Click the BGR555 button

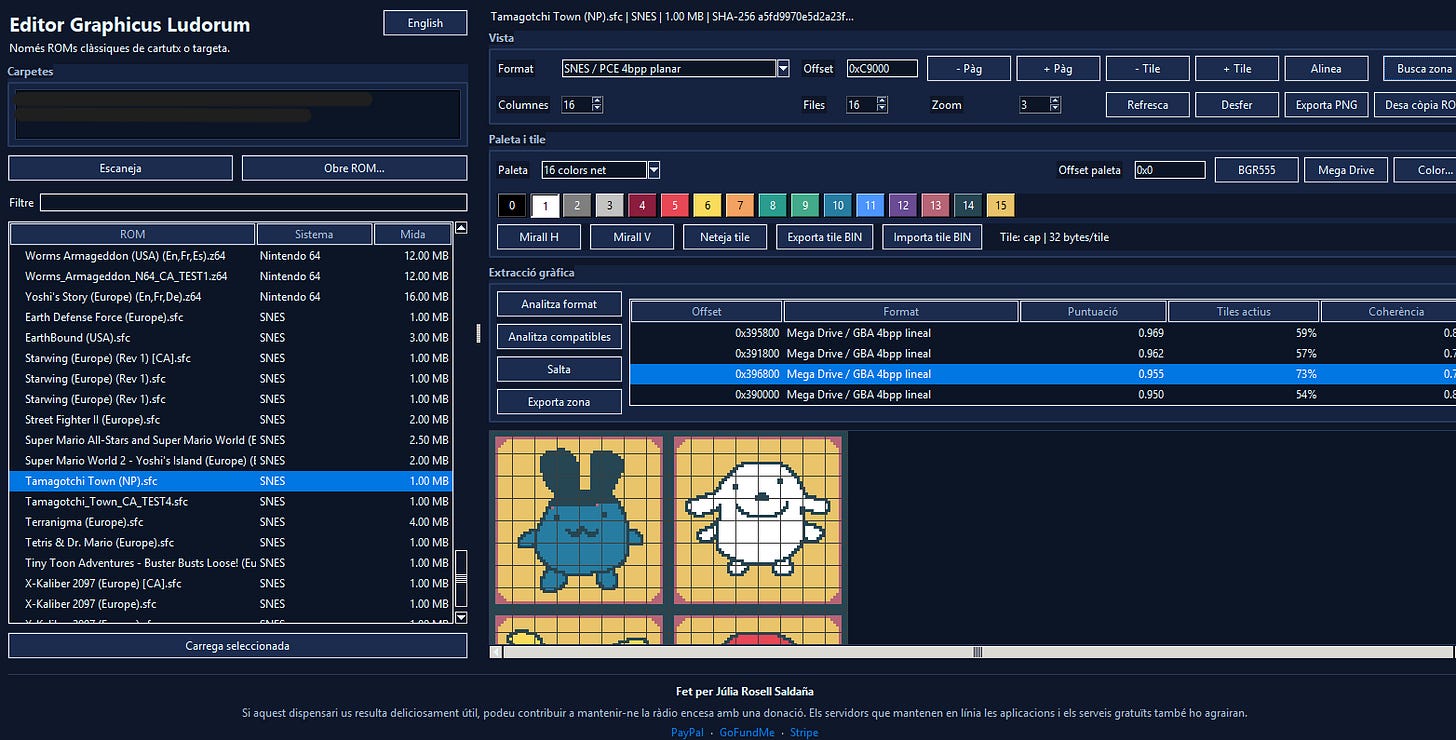point(1256,170)
